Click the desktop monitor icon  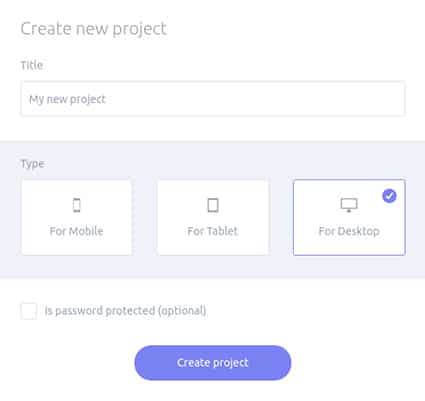tap(349, 205)
